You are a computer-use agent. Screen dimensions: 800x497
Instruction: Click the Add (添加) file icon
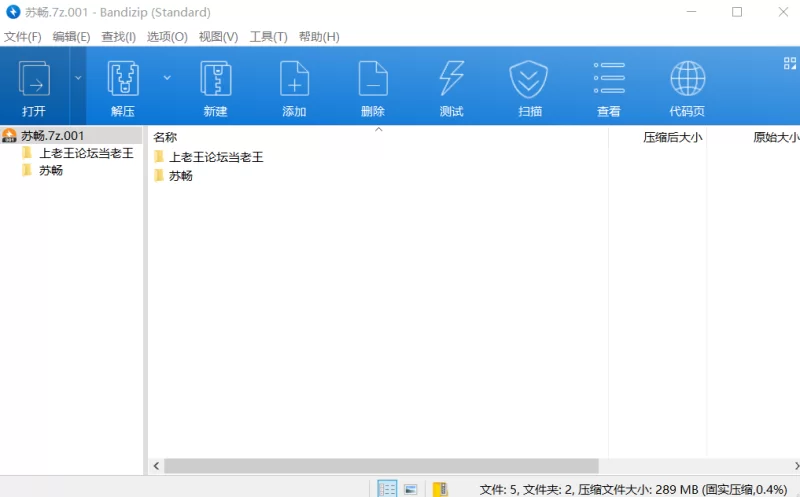click(294, 79)
